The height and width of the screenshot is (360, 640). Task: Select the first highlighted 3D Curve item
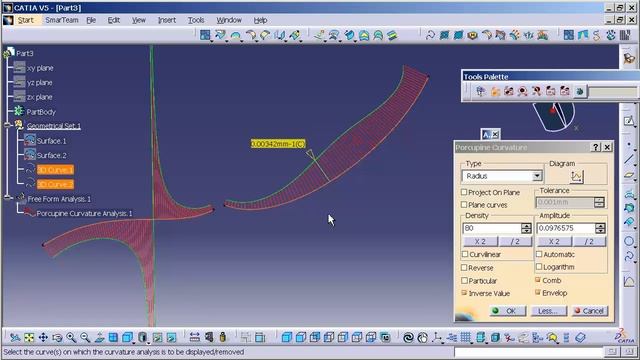55,169
